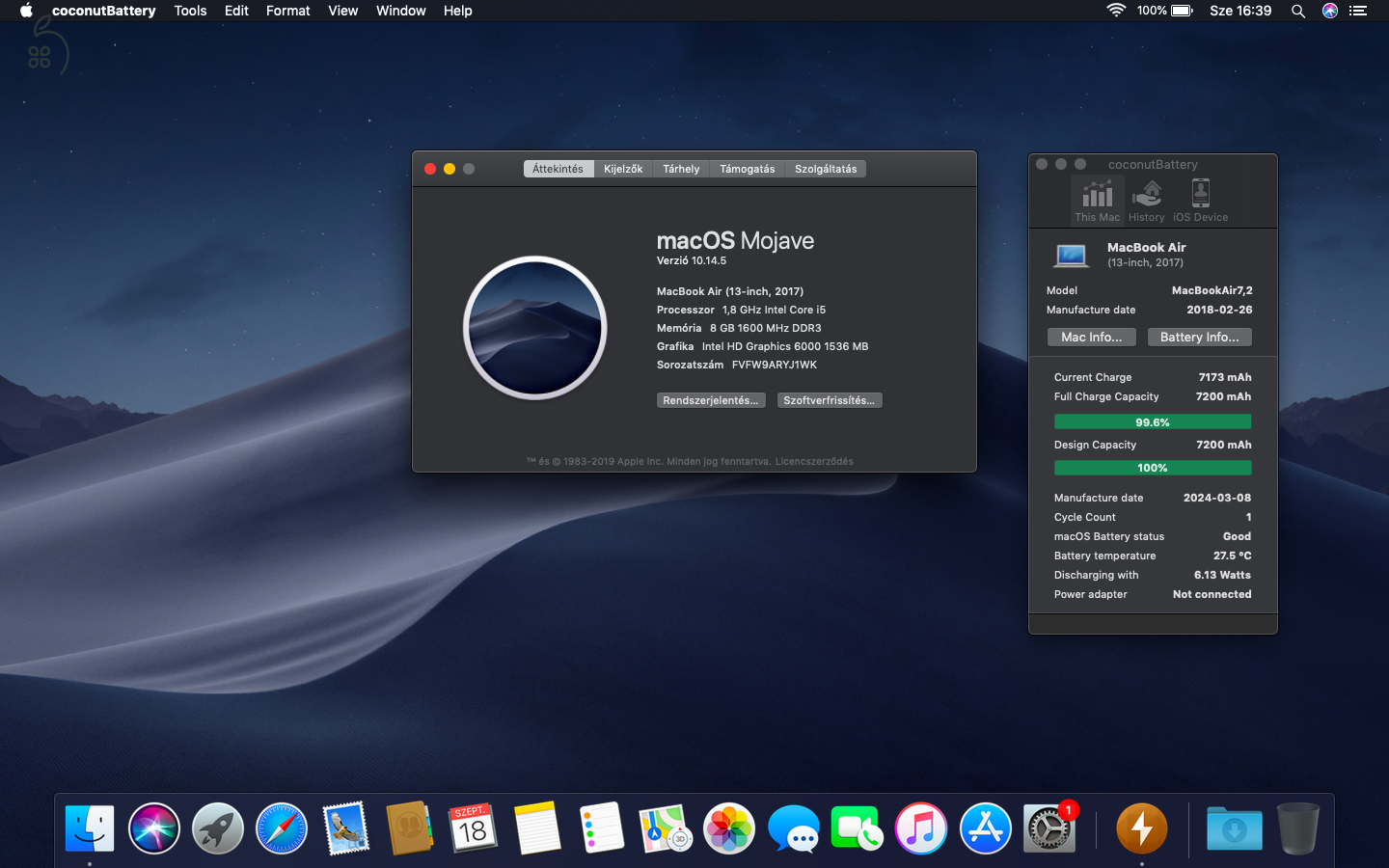Screen dimensions: 1389x868
Task: Open Reminders app in the Dock
Action: coord(602,828)
